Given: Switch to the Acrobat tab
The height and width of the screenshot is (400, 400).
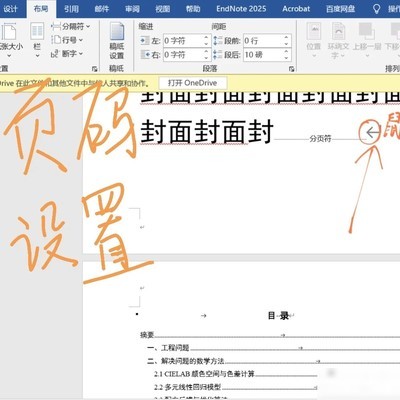Looking at the screenshot, I should 296,9.
